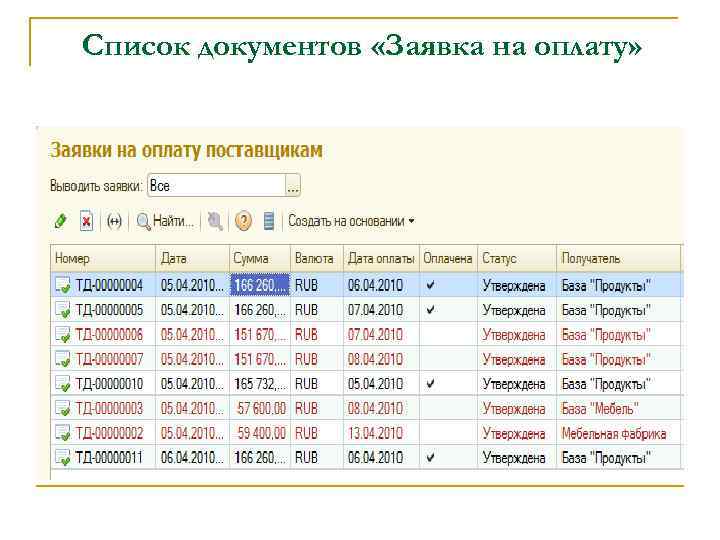Viewport: 720px width, 540px height.
Task: Select number ТД-00000003
Action: pos(109,409)
